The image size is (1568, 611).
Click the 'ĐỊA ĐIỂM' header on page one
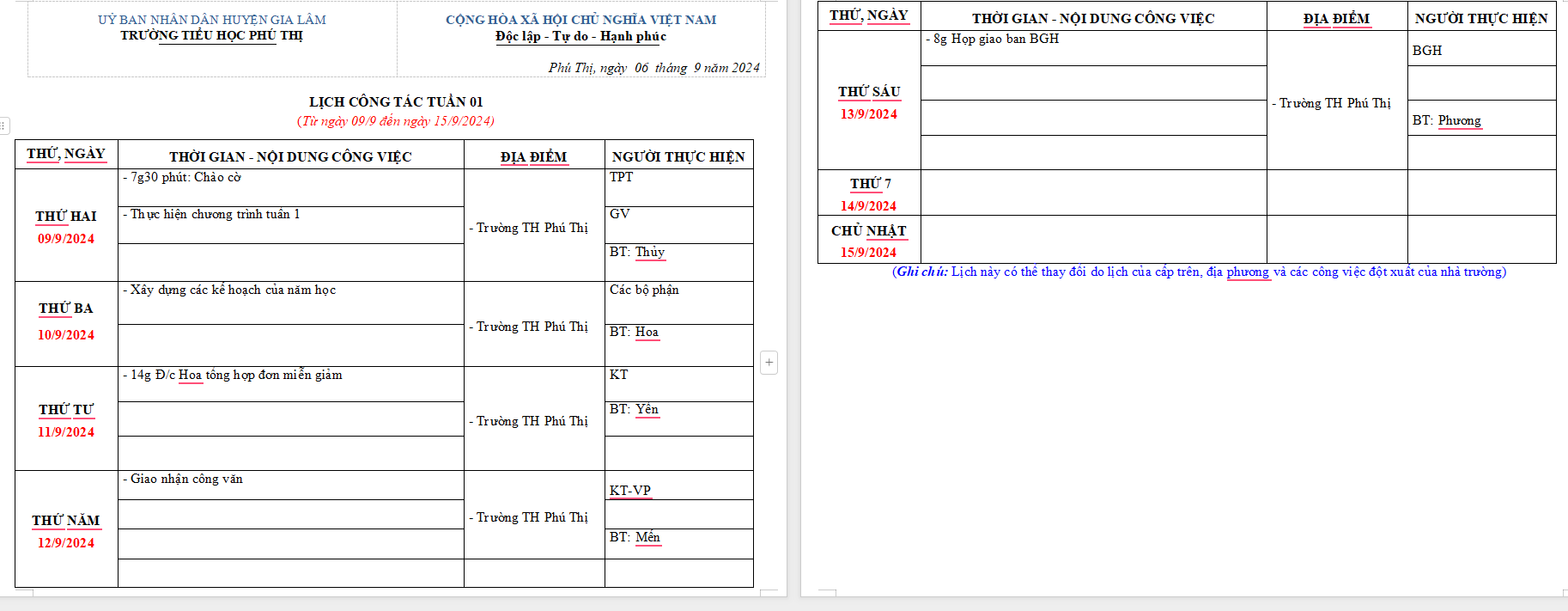click(533, 157)
